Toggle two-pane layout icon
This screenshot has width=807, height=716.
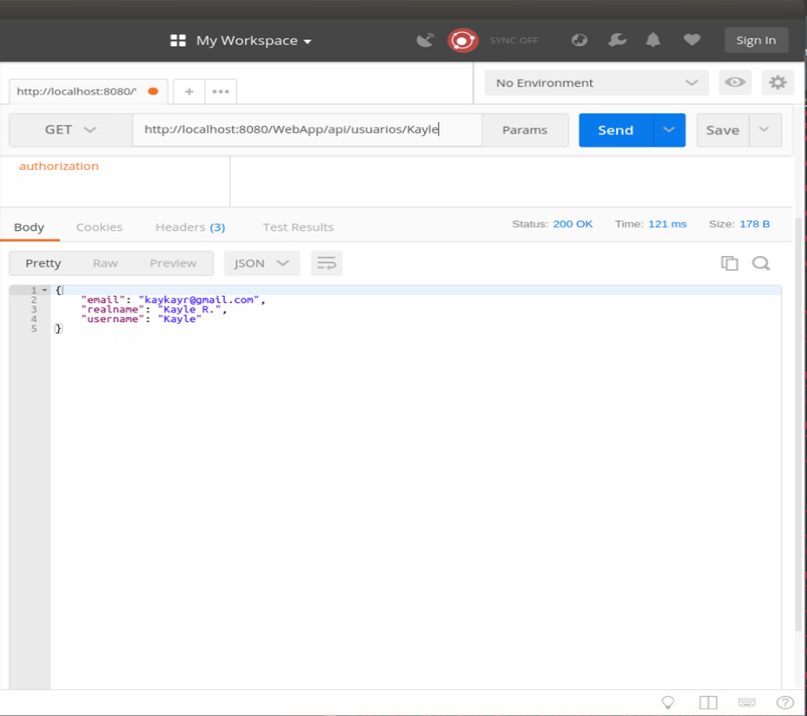tap(708, 702)
